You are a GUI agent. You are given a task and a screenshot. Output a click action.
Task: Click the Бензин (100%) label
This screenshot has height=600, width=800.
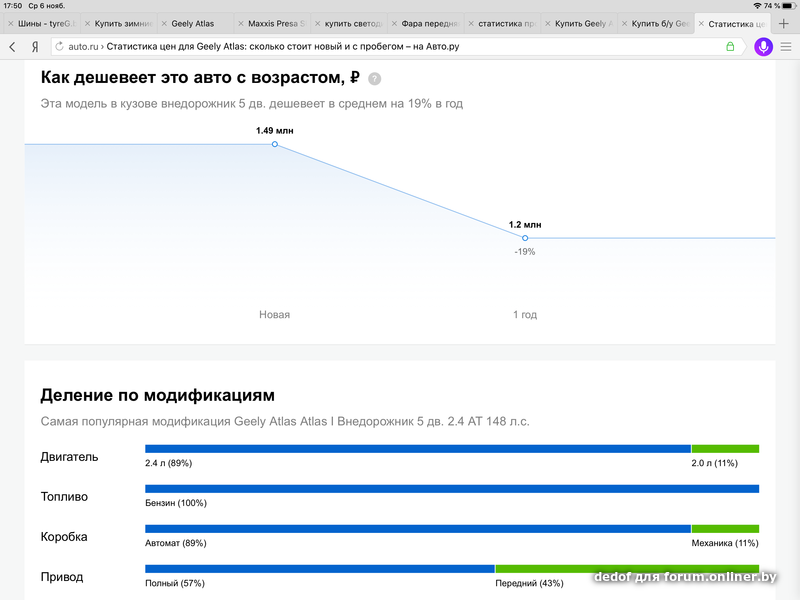(x=176, y=503)
